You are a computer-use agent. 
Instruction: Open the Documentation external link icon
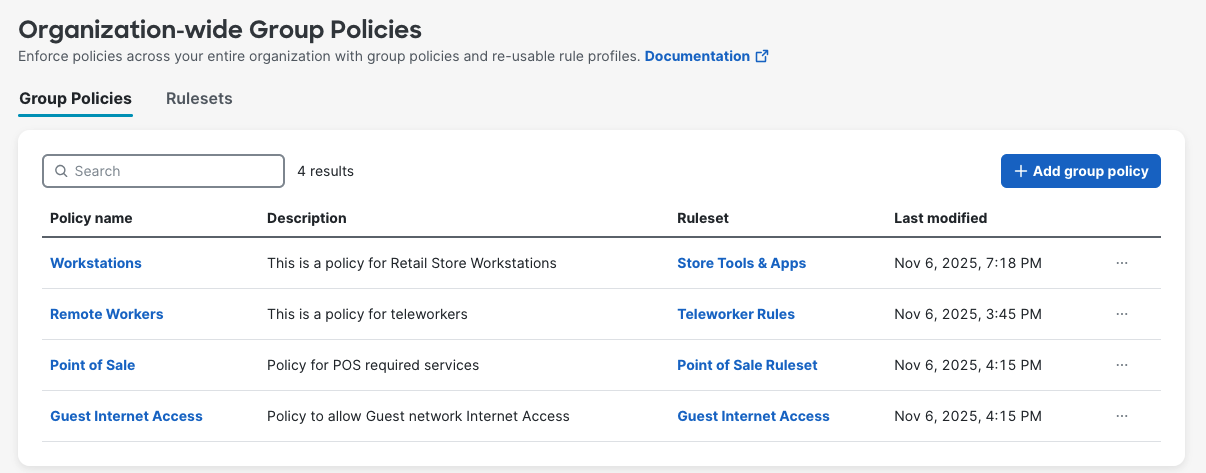(762, 56)
